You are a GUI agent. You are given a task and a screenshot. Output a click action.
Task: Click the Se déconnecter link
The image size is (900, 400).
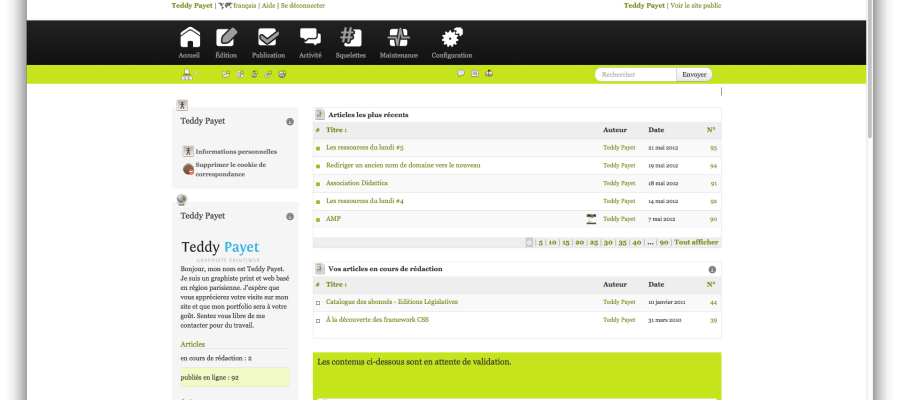tap(303, 6)
